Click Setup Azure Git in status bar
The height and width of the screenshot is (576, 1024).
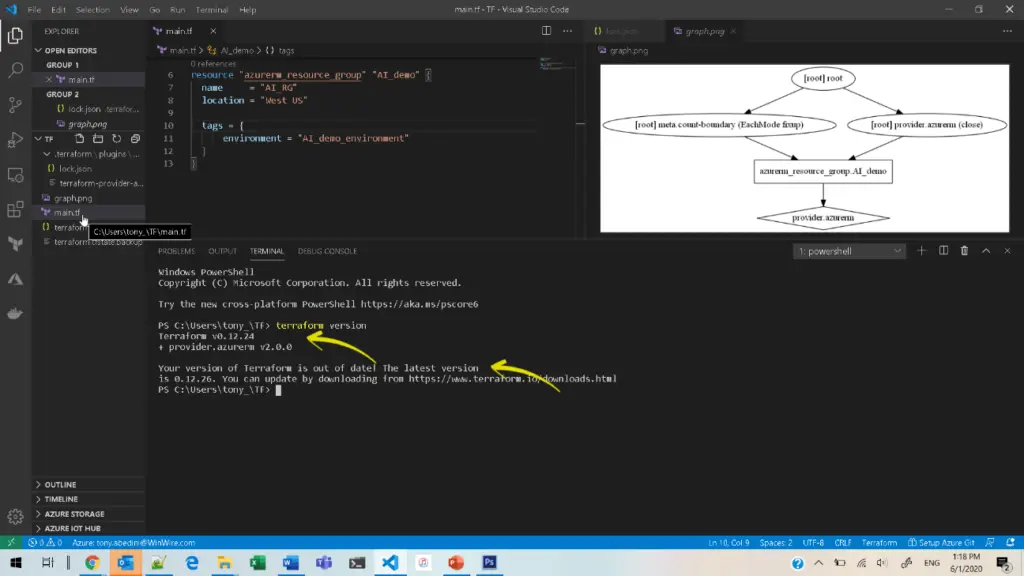(941, 542)
